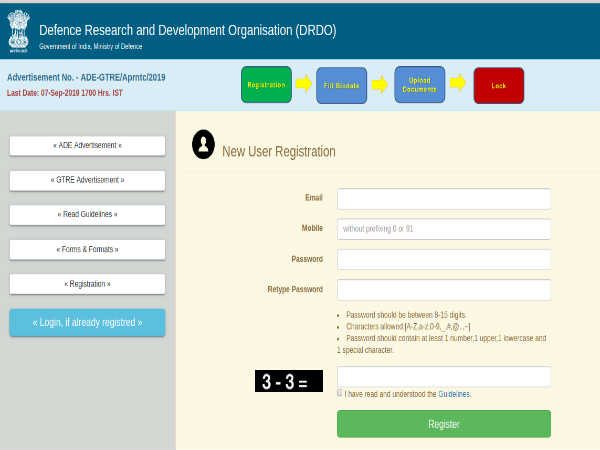Click the user avatar icon beside New User Registration
Screen dimensions: 600x450
tap(203, 145)
